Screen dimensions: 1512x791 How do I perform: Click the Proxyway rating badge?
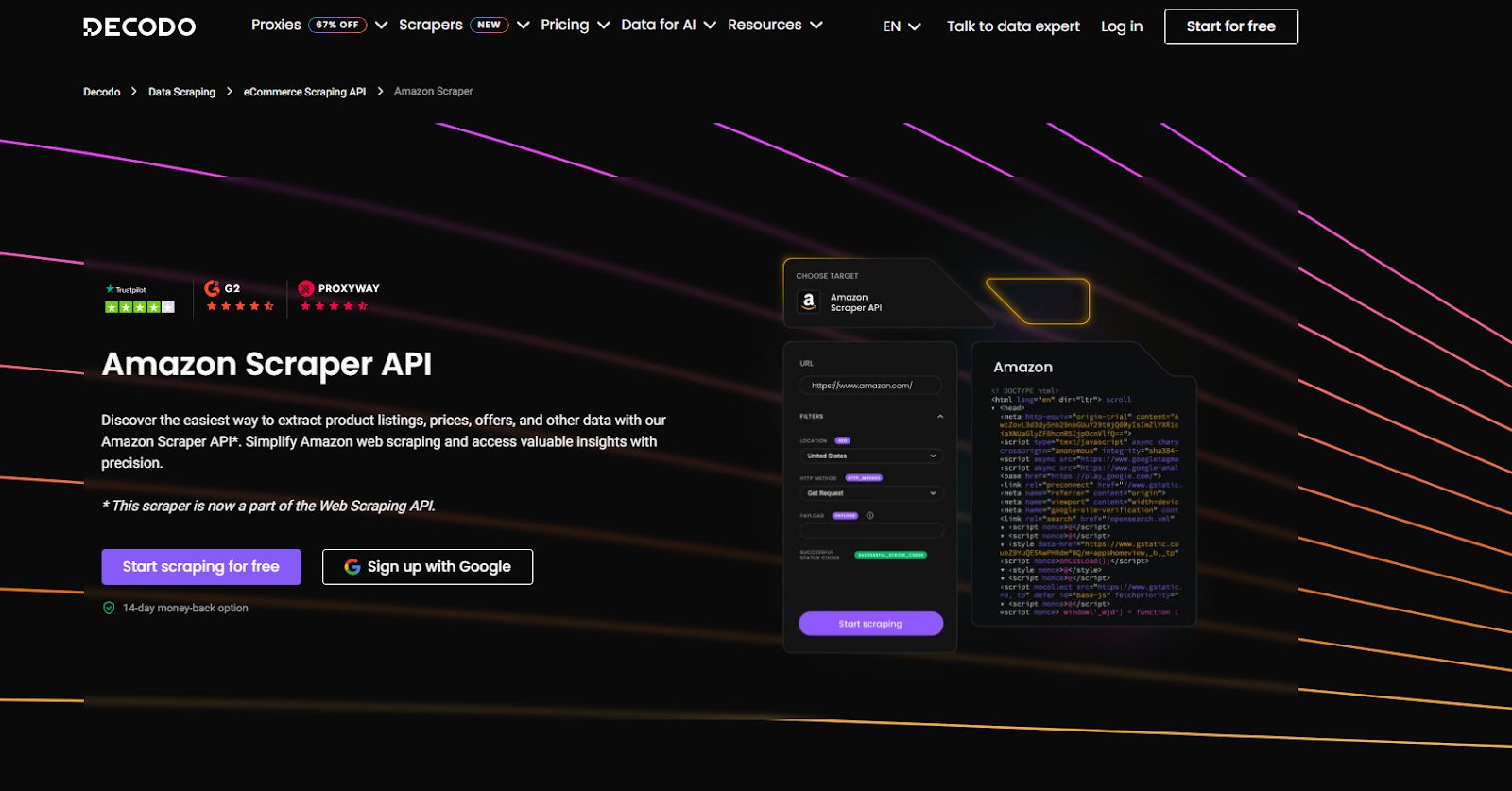click(x=338, y=297)
